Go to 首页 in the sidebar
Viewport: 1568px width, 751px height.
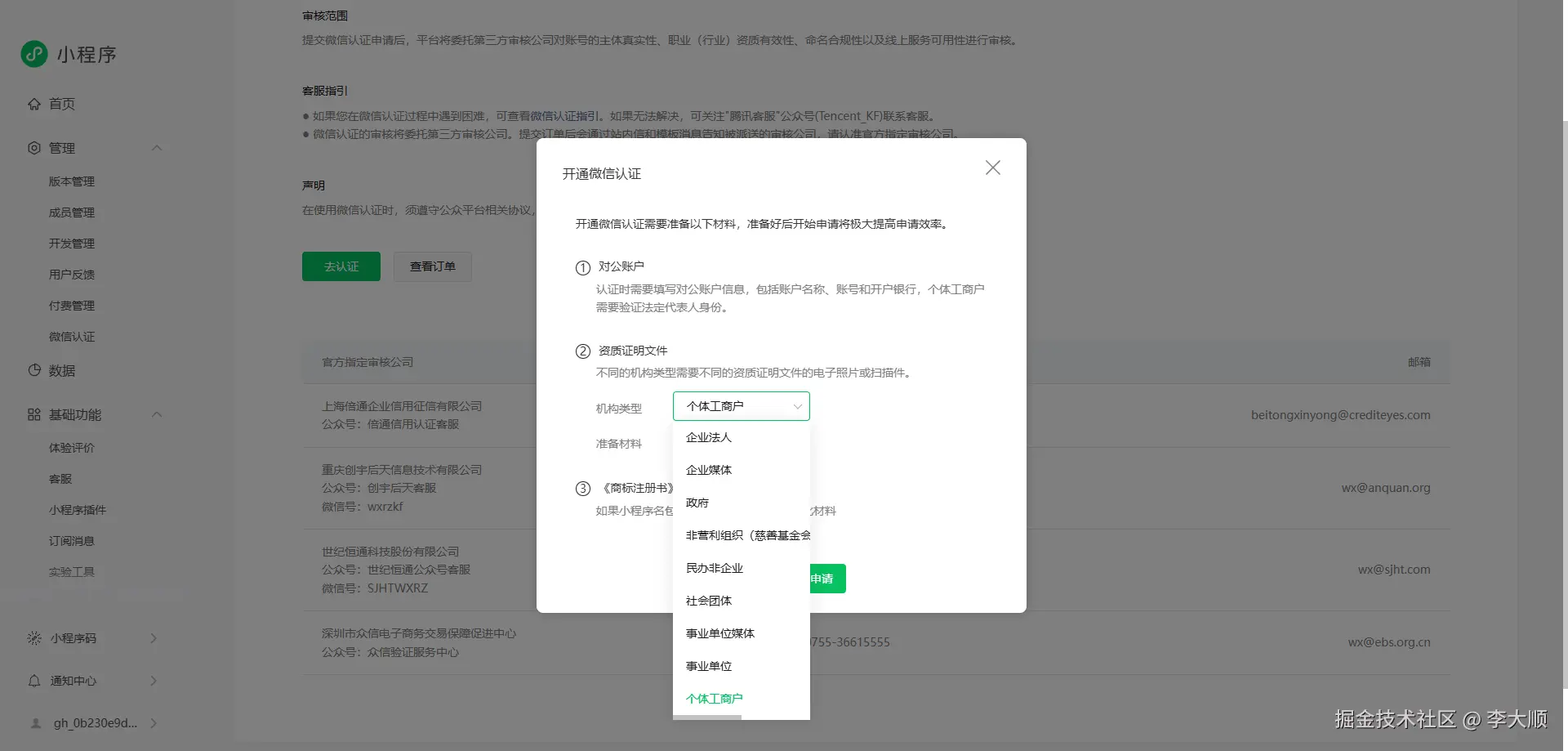click(x=62, y=104)
